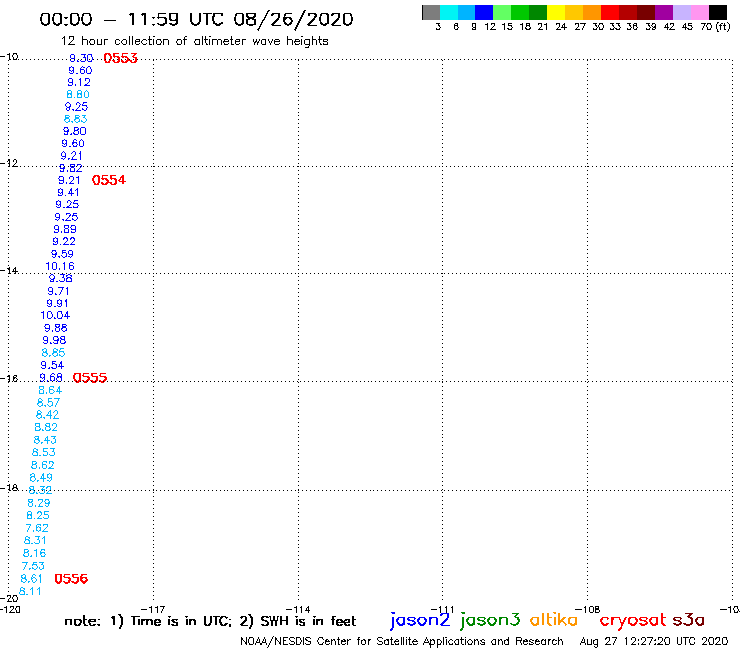Select the 10.04 wave height value
The height and width of the screenshot is (650, 740).
click(x=55, y=315)
